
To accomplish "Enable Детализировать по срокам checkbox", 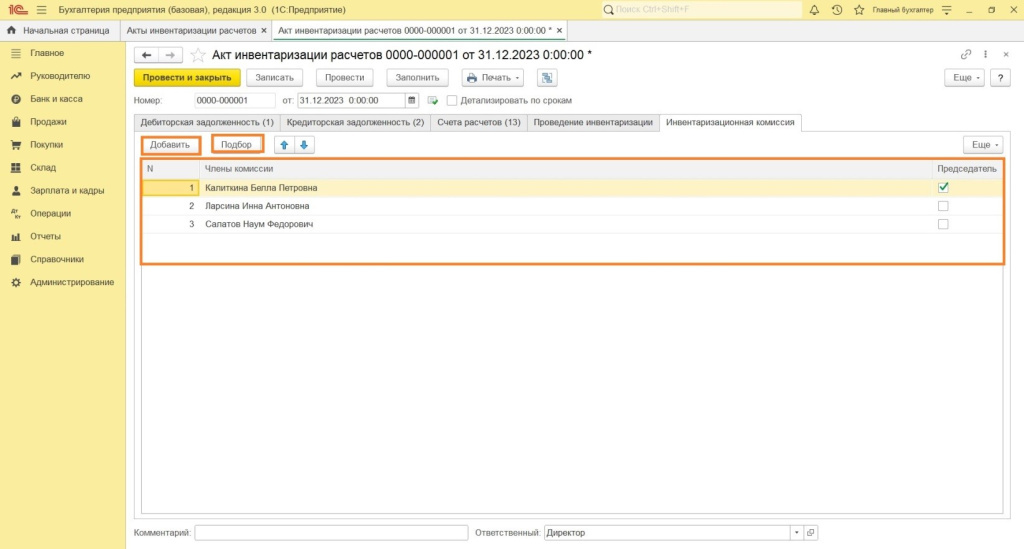I will (x=452, y=100).
